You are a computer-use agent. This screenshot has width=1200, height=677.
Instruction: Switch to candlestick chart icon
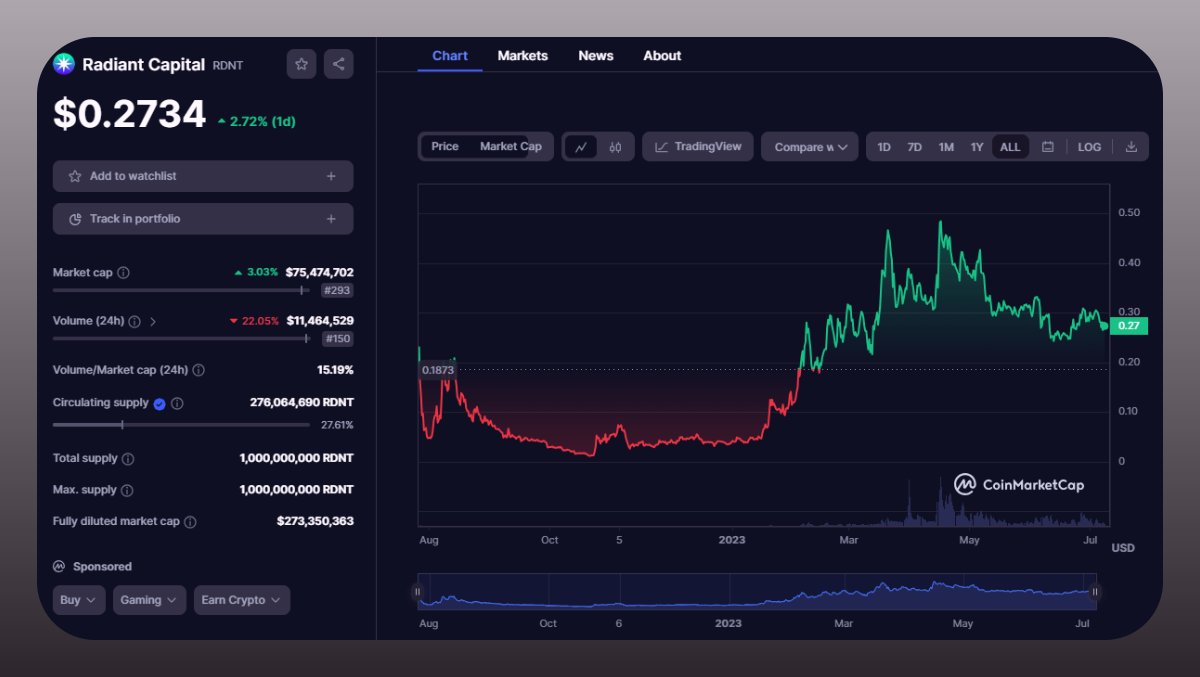point(615,147)
